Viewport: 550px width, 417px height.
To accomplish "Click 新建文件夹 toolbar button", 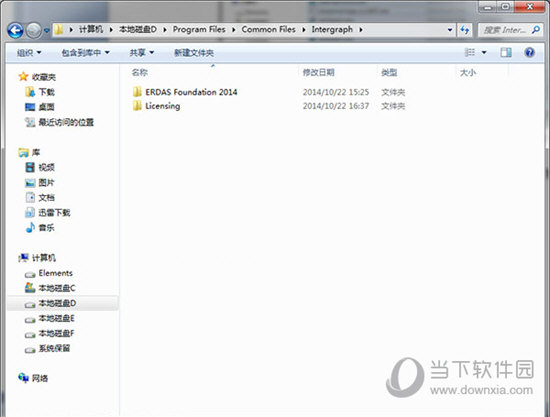I will 194,53.
